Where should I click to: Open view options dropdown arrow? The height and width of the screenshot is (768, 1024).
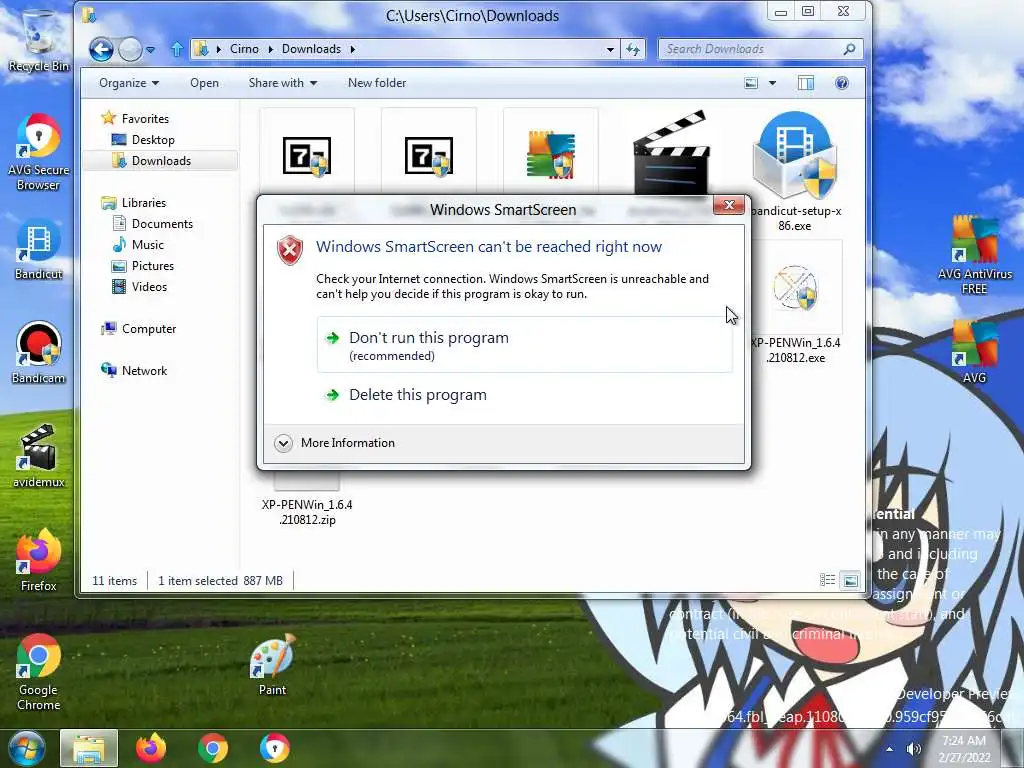[x=773, y=83]
